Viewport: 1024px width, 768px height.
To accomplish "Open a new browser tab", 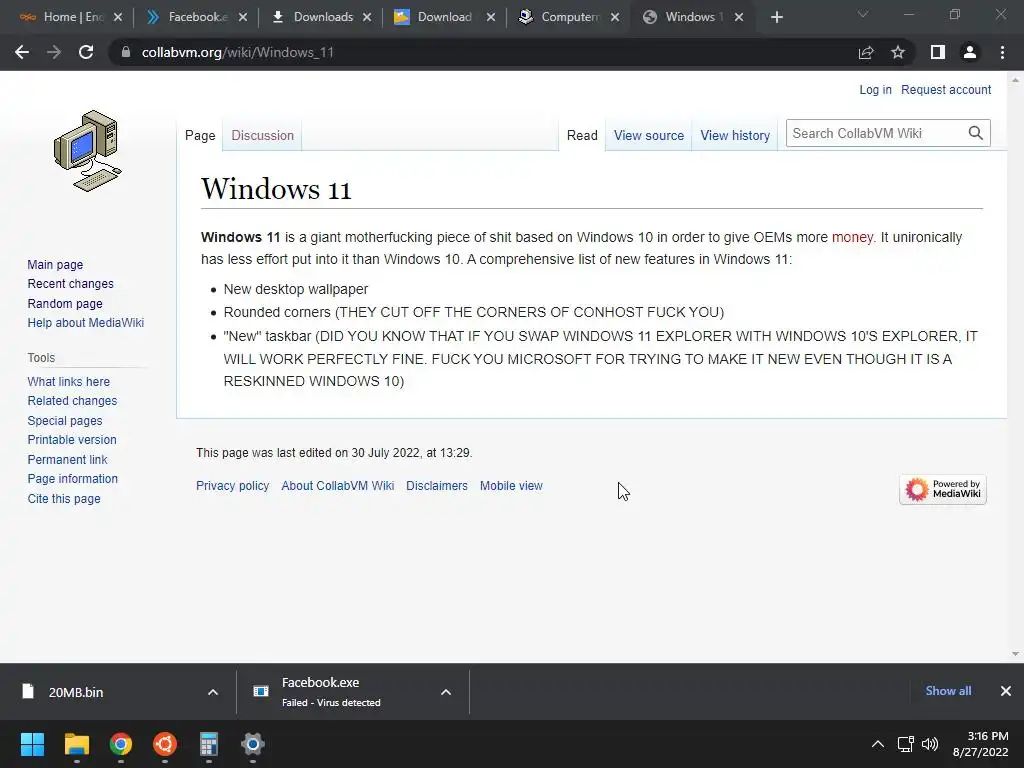I will pos(776,18).
